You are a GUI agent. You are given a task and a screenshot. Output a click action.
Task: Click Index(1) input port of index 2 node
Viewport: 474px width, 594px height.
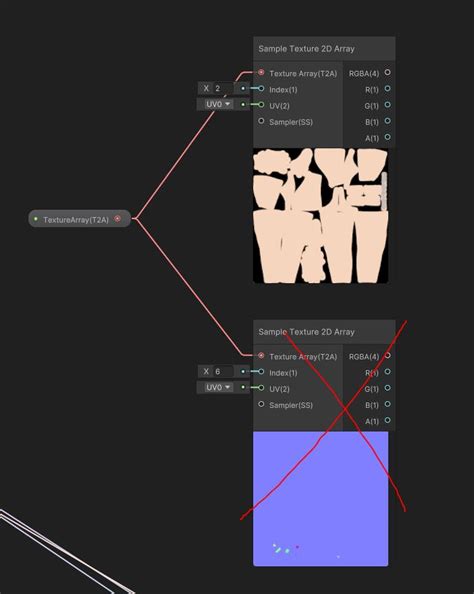(261, 88)
